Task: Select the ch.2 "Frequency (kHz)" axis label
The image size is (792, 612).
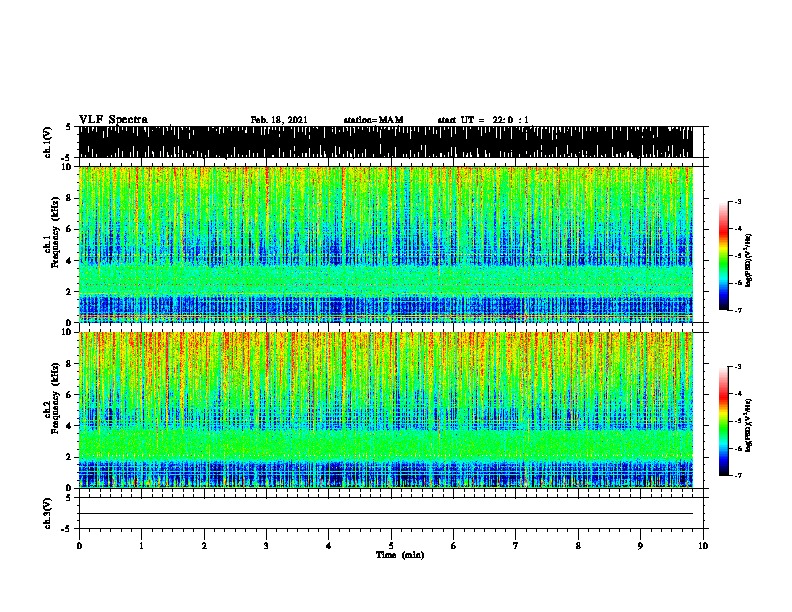Action: pyautogui.click(x=55, y=398)
